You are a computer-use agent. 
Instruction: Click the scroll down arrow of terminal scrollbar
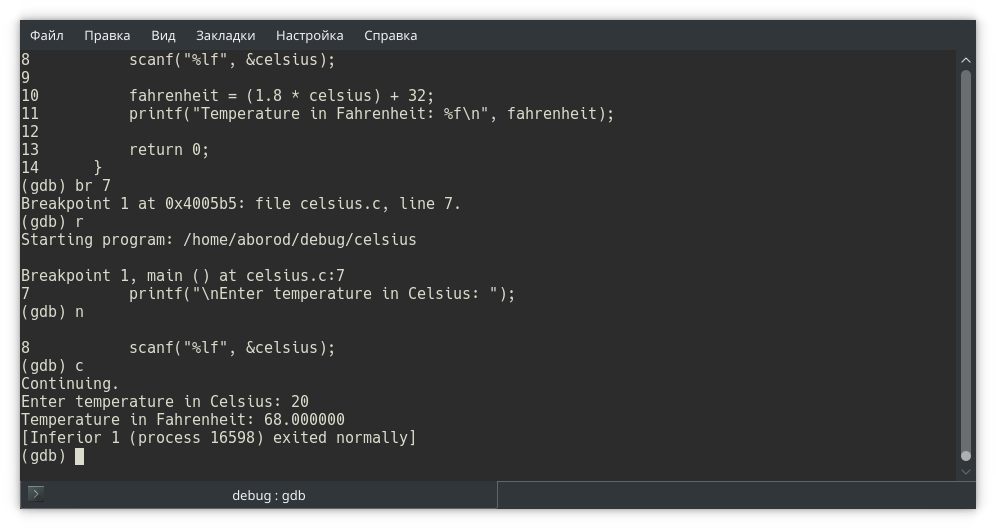coord(966,469)
